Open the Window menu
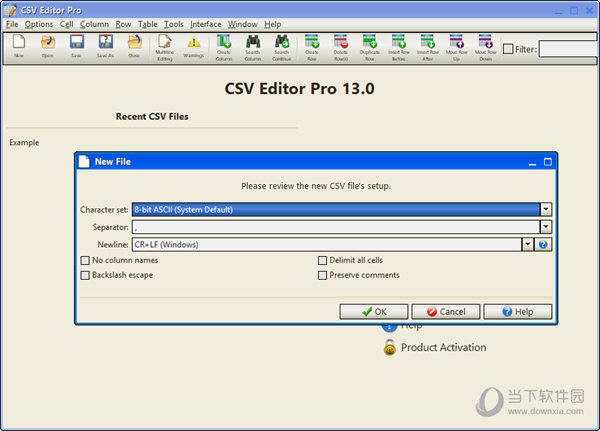Screen dimensions: 600x431 [243, 24]
